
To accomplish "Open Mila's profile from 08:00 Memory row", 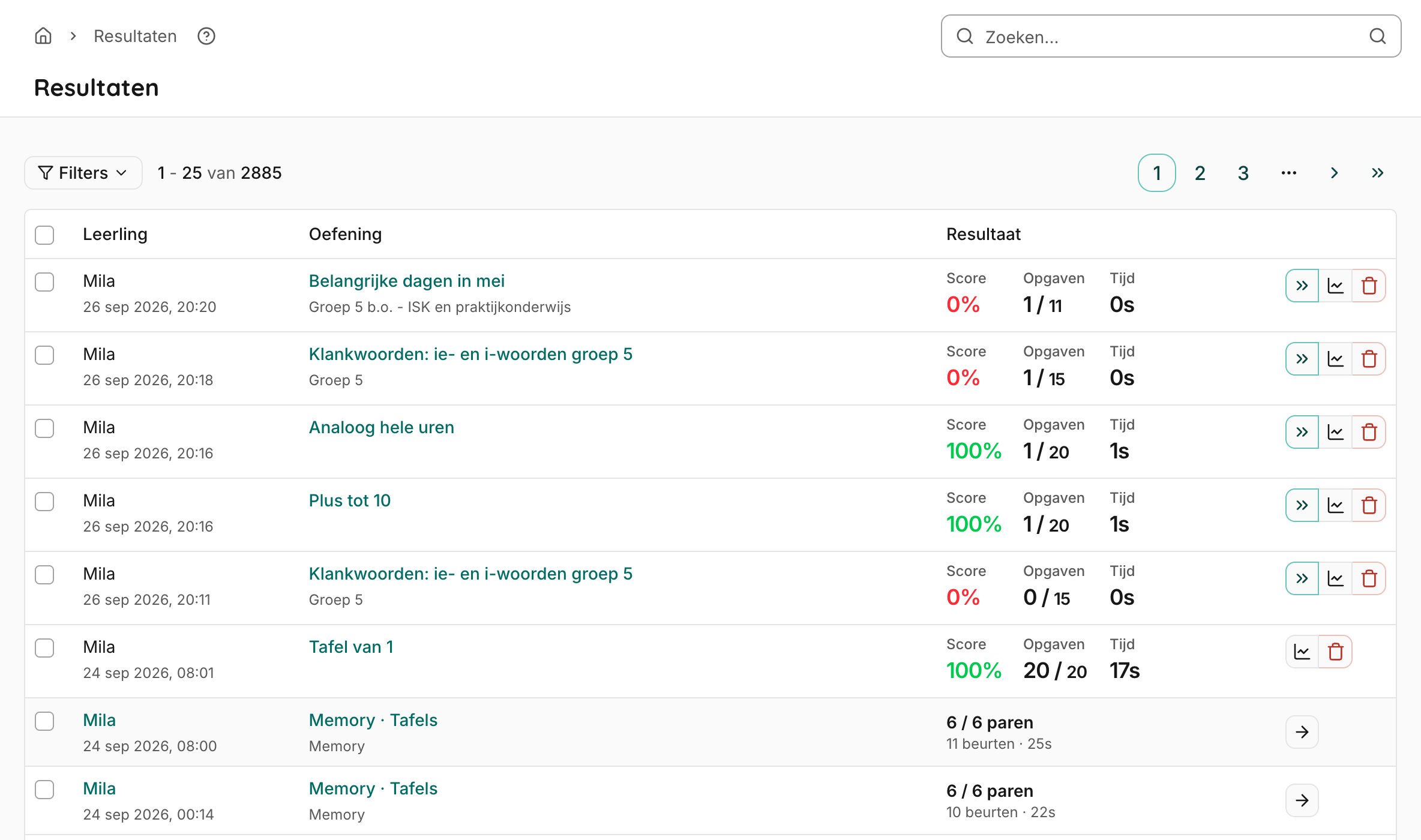I will [100, 720].
